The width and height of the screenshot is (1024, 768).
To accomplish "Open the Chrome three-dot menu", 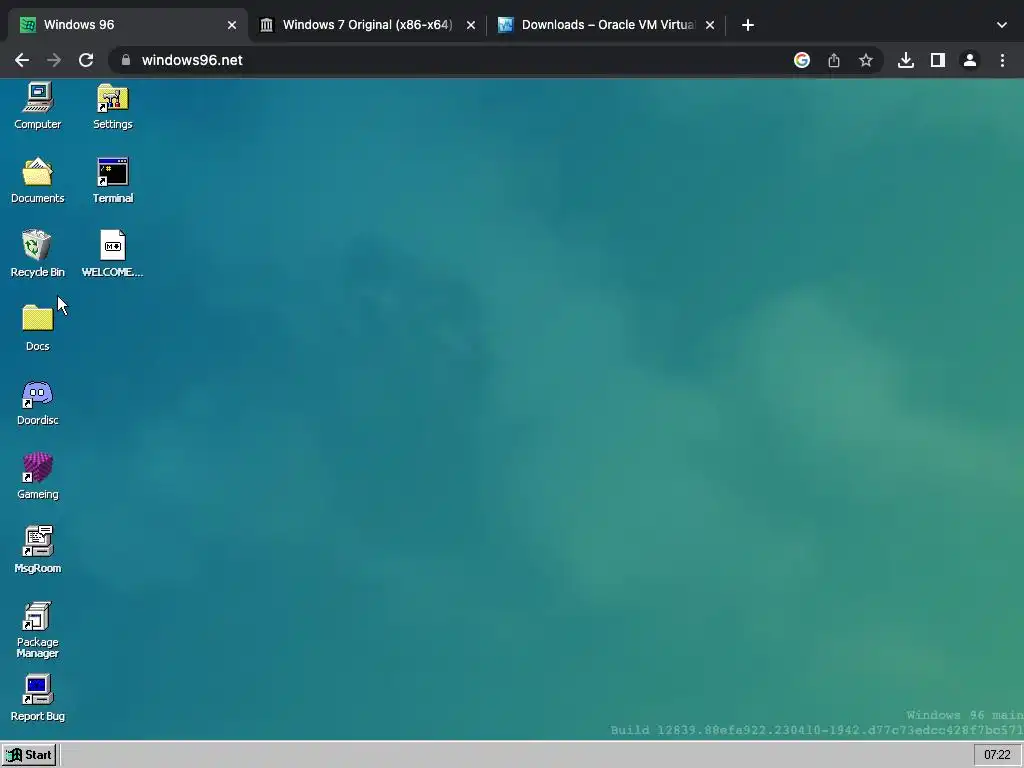I will pos(1002,60).
